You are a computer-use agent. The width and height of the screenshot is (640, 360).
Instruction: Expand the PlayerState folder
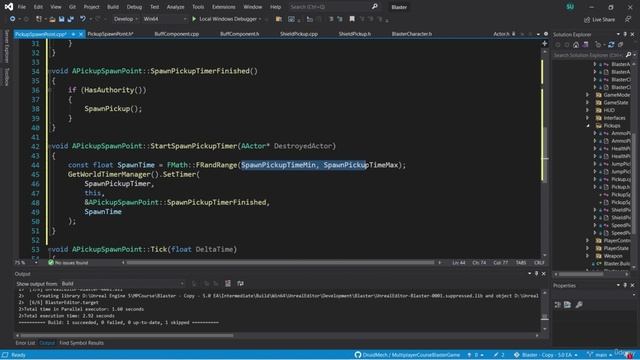coord(588,248)
